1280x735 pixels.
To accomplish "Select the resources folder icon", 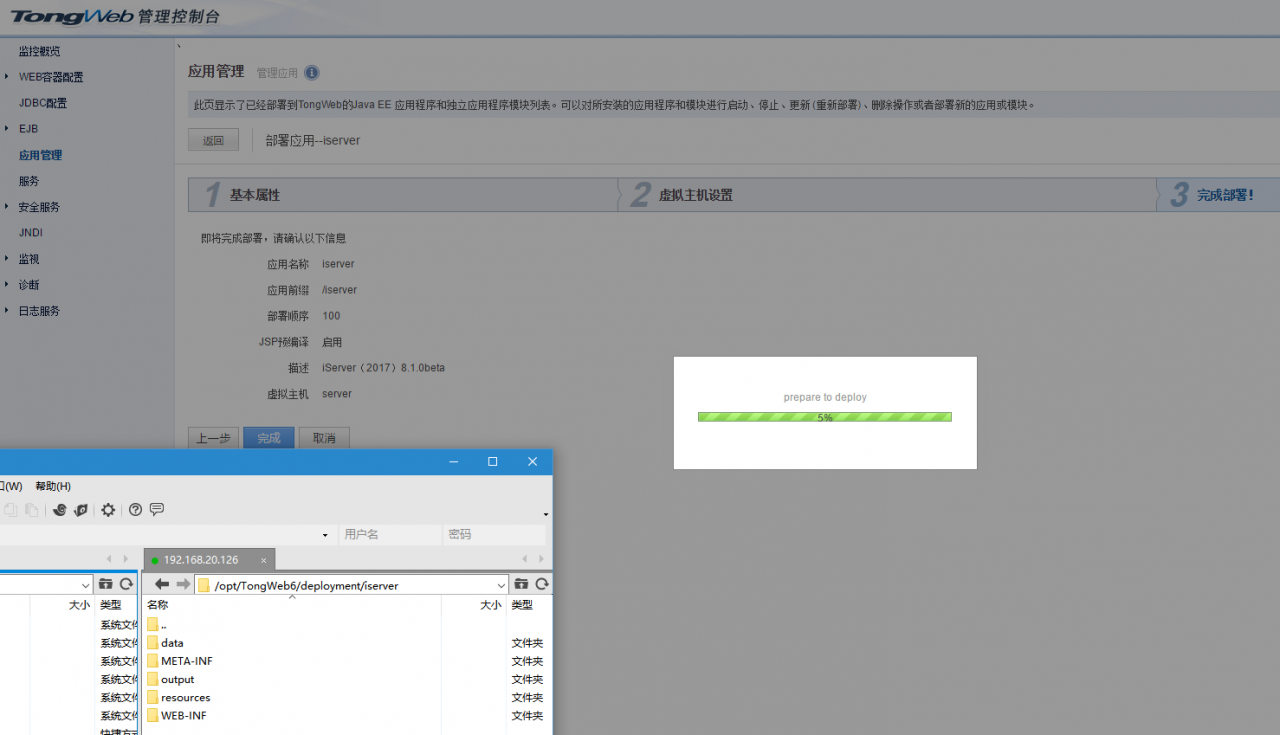I will coord(153,697).
